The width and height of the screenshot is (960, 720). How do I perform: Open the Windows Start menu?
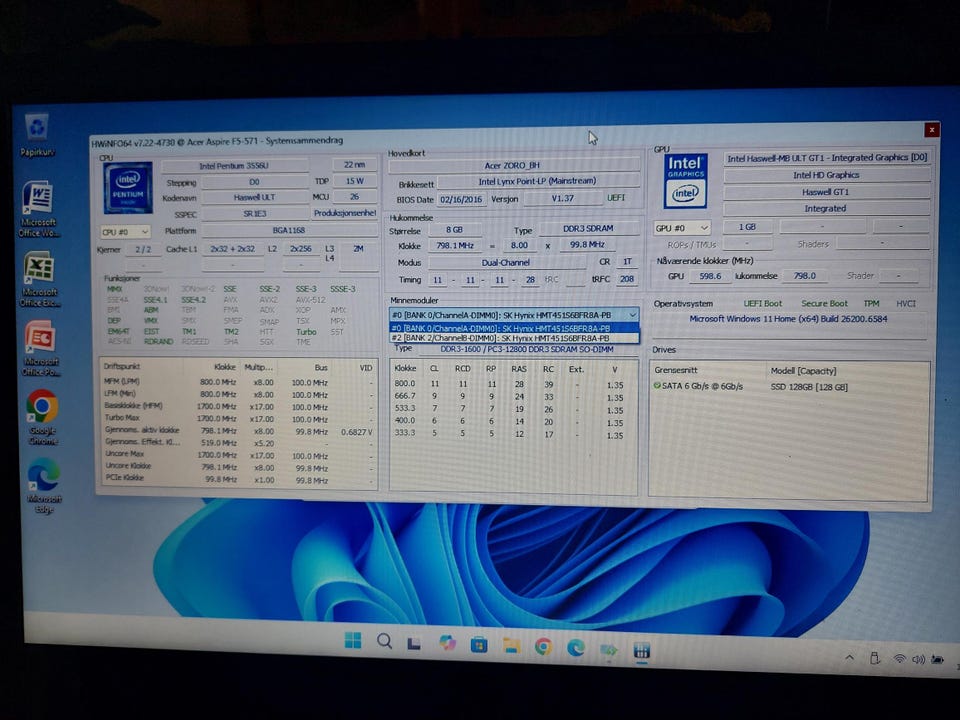[x=353, y=640]
